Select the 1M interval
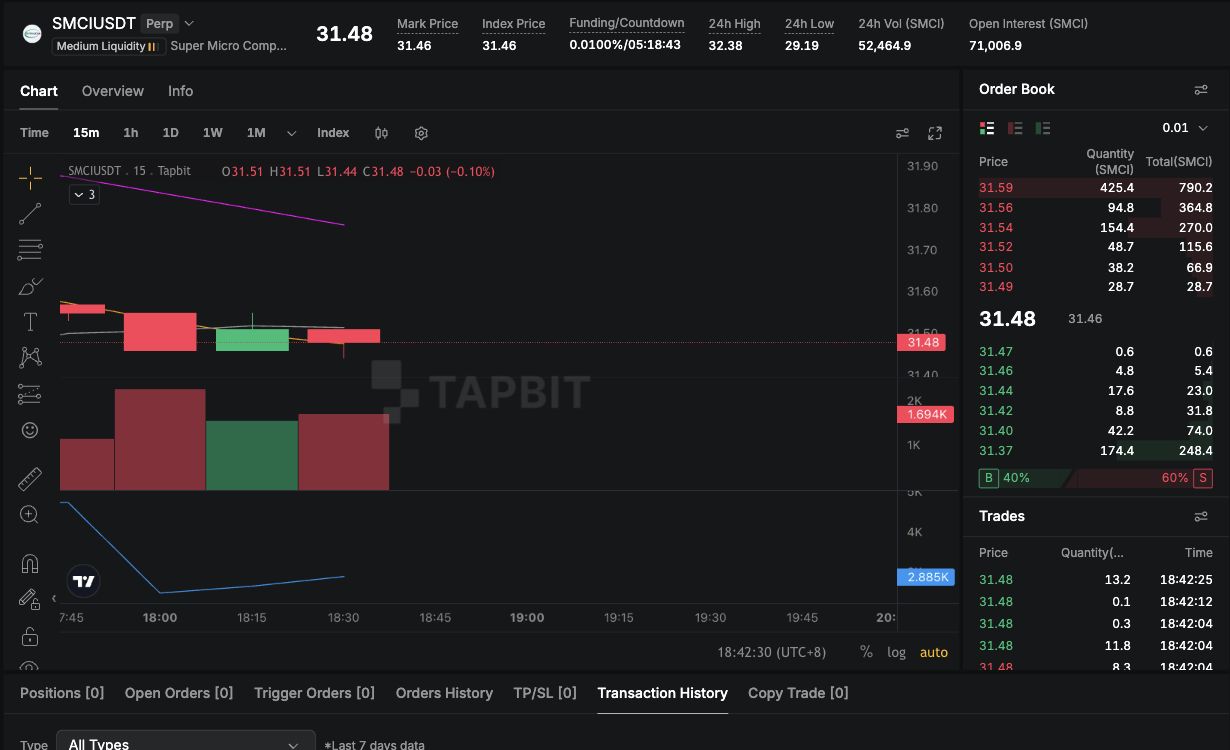 256,133
